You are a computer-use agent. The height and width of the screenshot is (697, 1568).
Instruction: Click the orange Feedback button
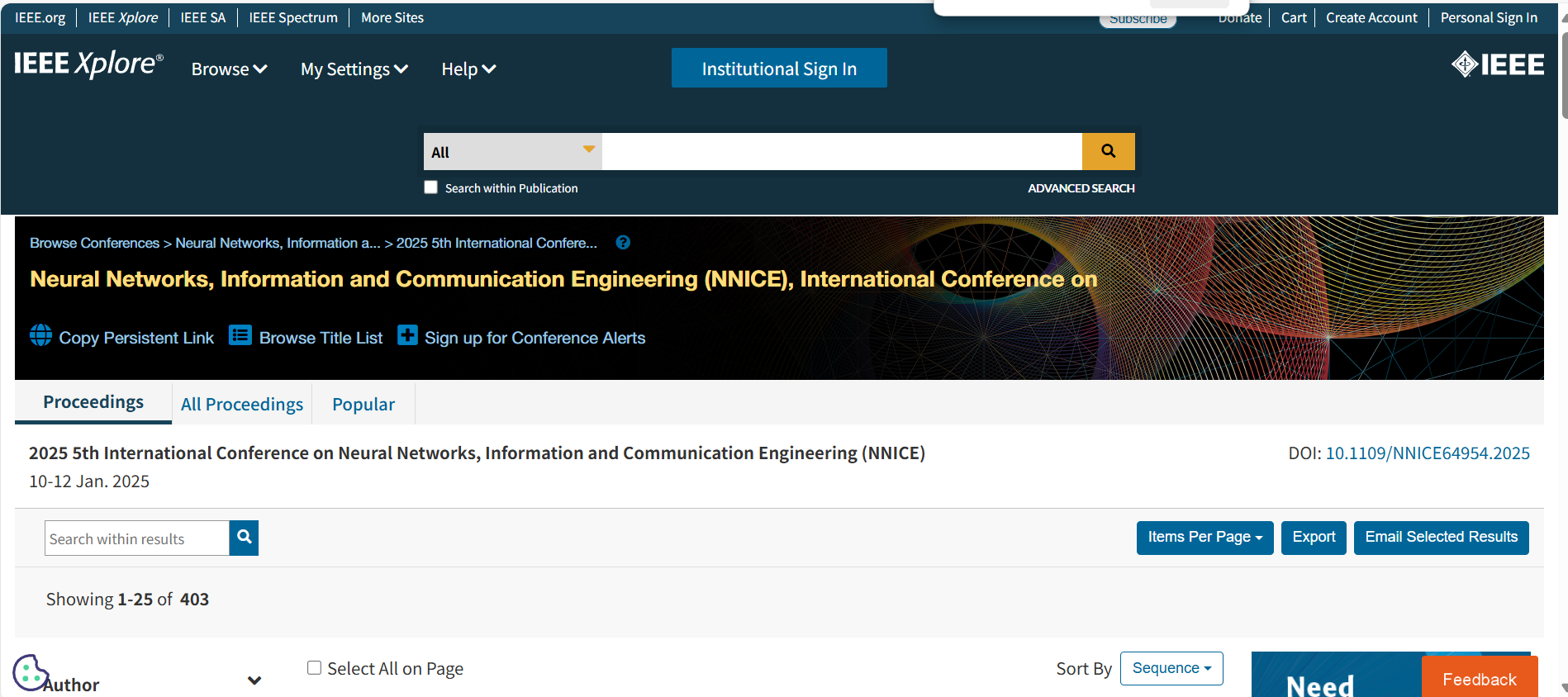(x=1480, y=677)
